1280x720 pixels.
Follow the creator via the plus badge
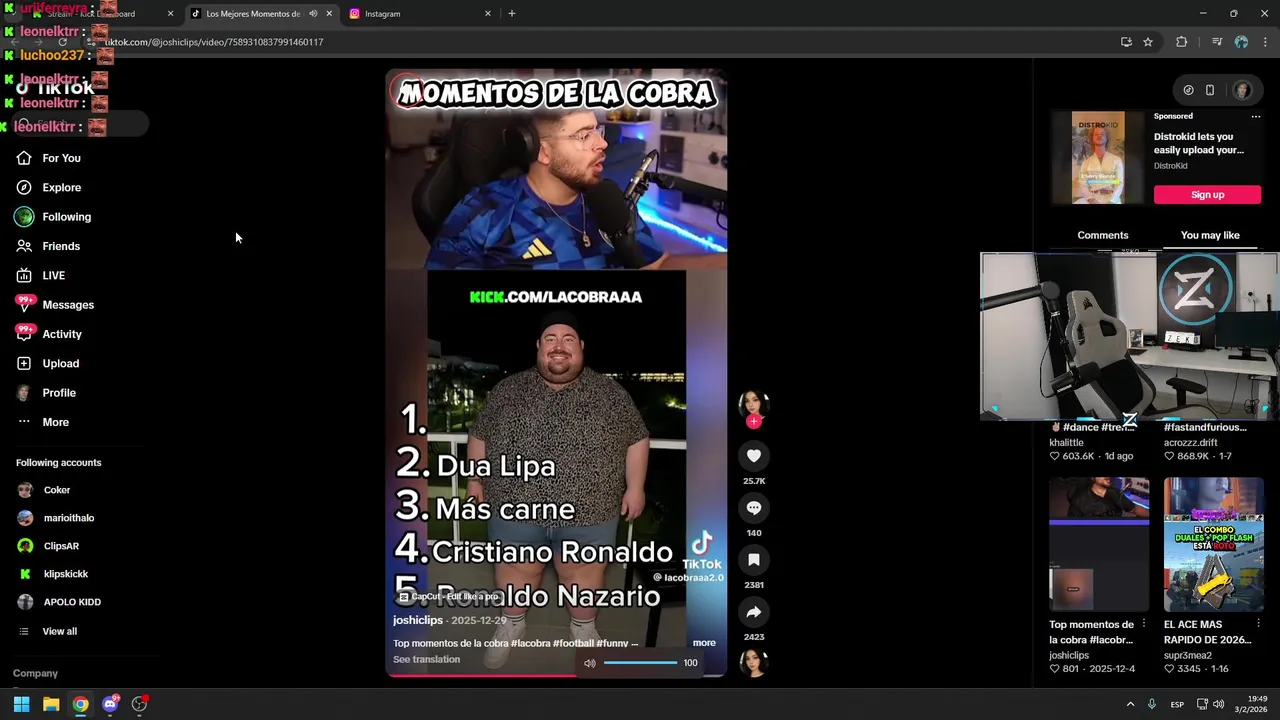click(x=754, y=422)
